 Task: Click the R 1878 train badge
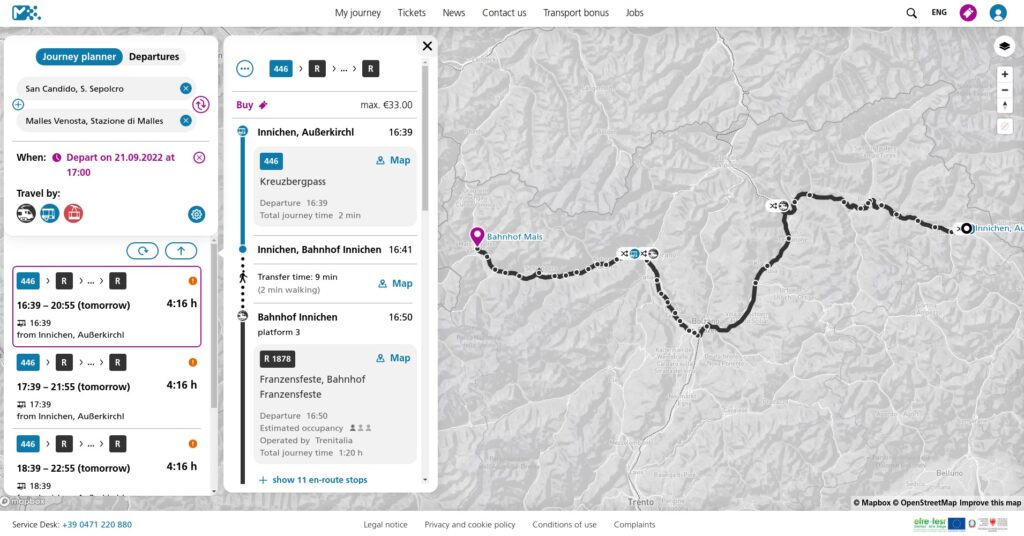click(x=278, y=359)
